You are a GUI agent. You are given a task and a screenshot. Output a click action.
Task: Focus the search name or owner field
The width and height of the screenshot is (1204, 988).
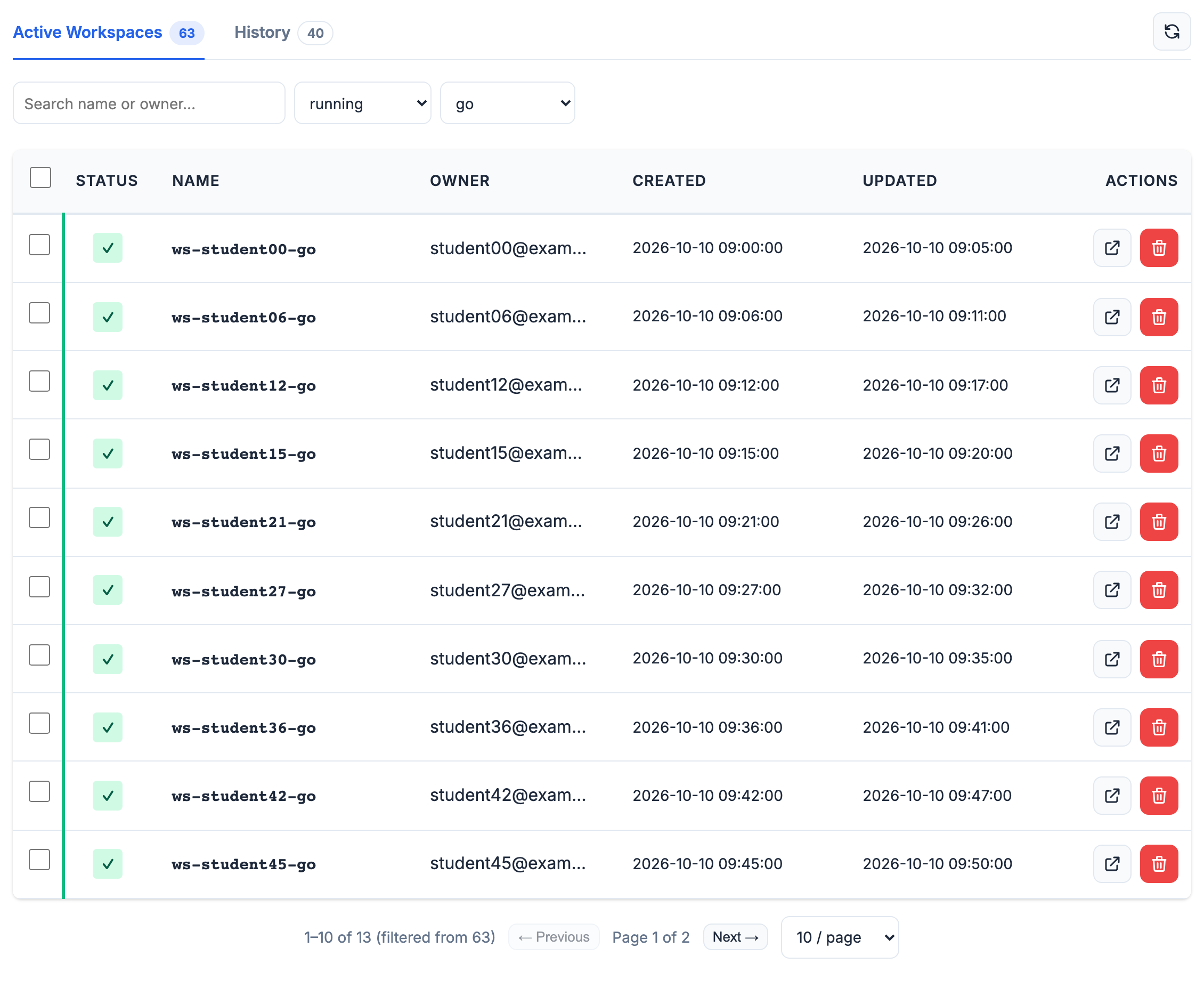pyautogui.click(x=149, y=103)
